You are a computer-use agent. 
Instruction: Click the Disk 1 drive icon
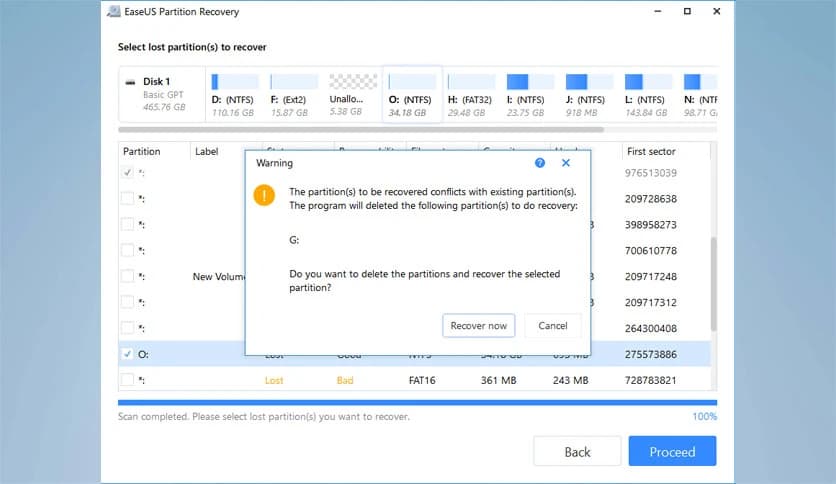coord(130,82)
